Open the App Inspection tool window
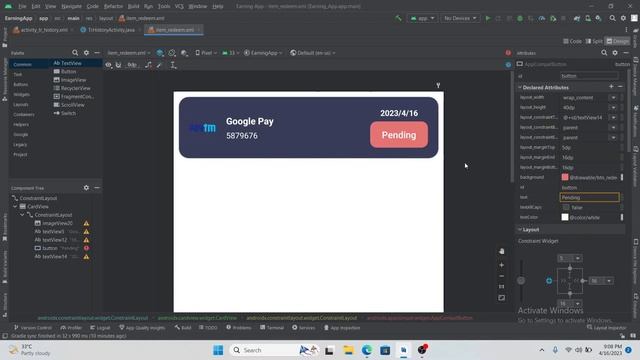The width and height of the screenshot is (640, 360). pyautogui.click(x=342, y=328)
